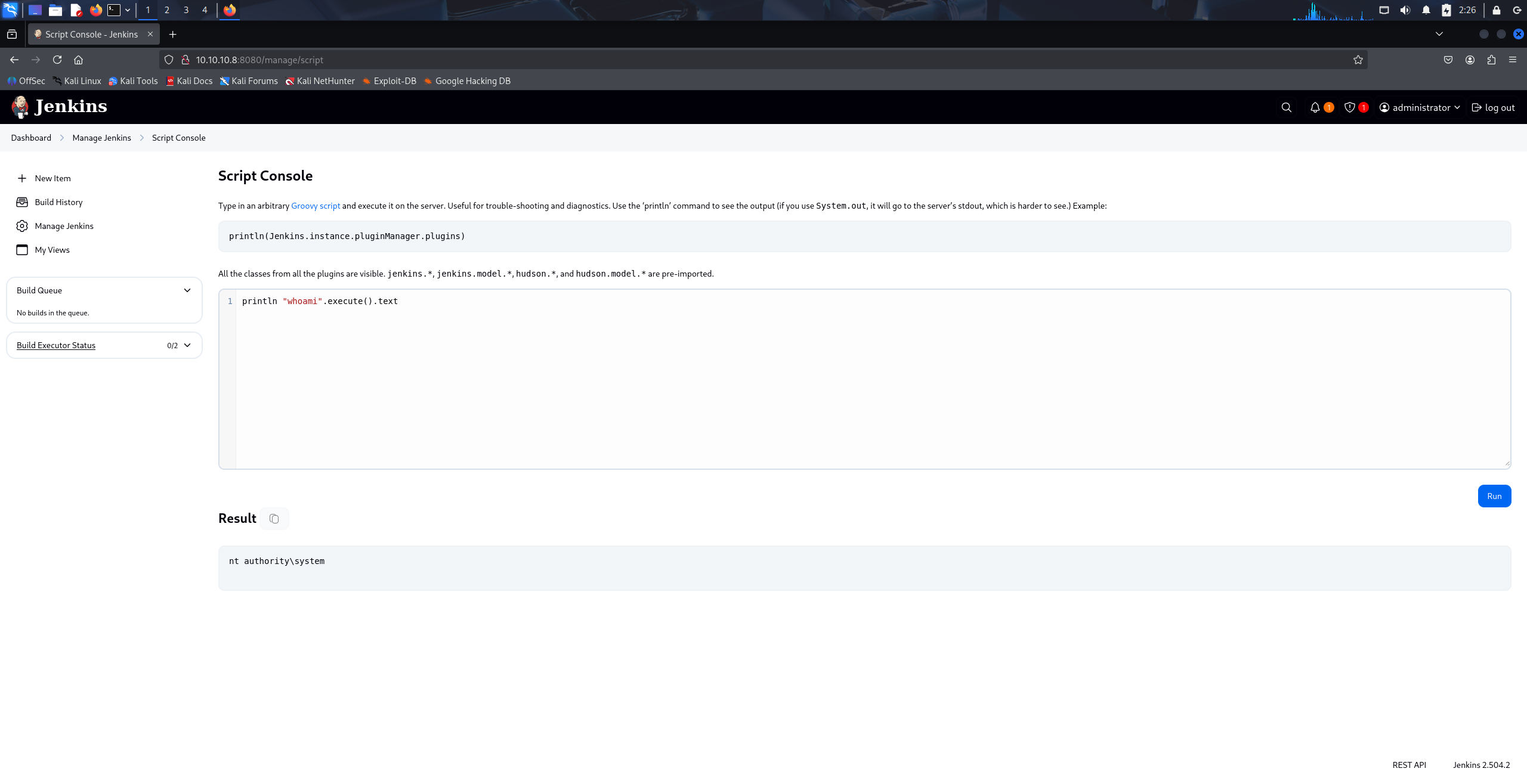This screenshot has height=784, width=1527.
Task: Click Manage Jenkins in the breadcrumb
Action: [x=101, y=138]
